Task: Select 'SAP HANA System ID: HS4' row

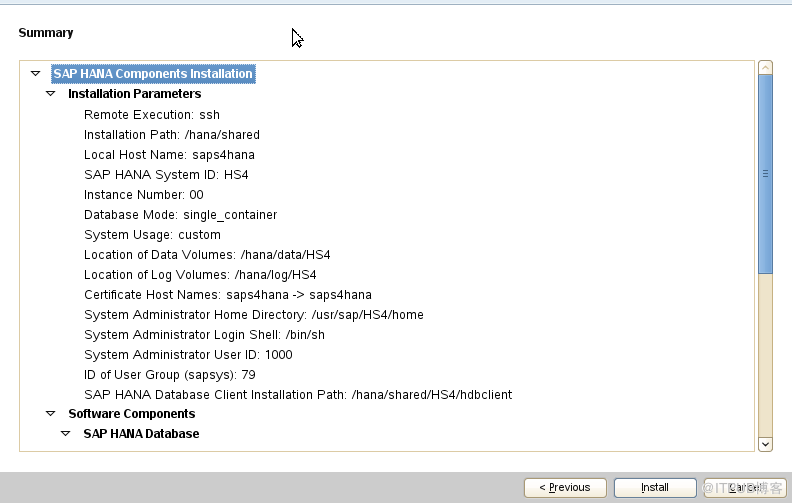Action: pos(166,175)
